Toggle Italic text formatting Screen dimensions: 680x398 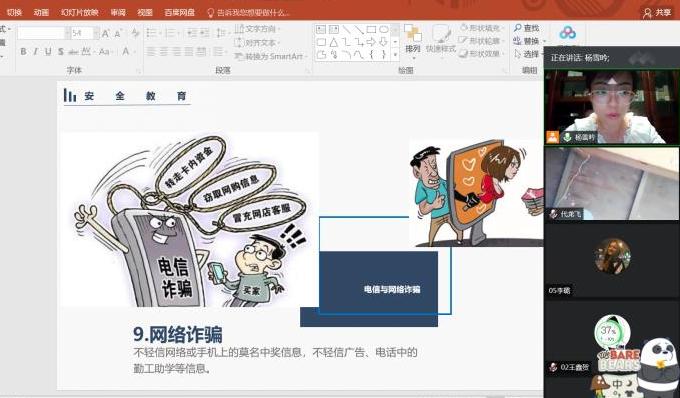coord(36,52)
